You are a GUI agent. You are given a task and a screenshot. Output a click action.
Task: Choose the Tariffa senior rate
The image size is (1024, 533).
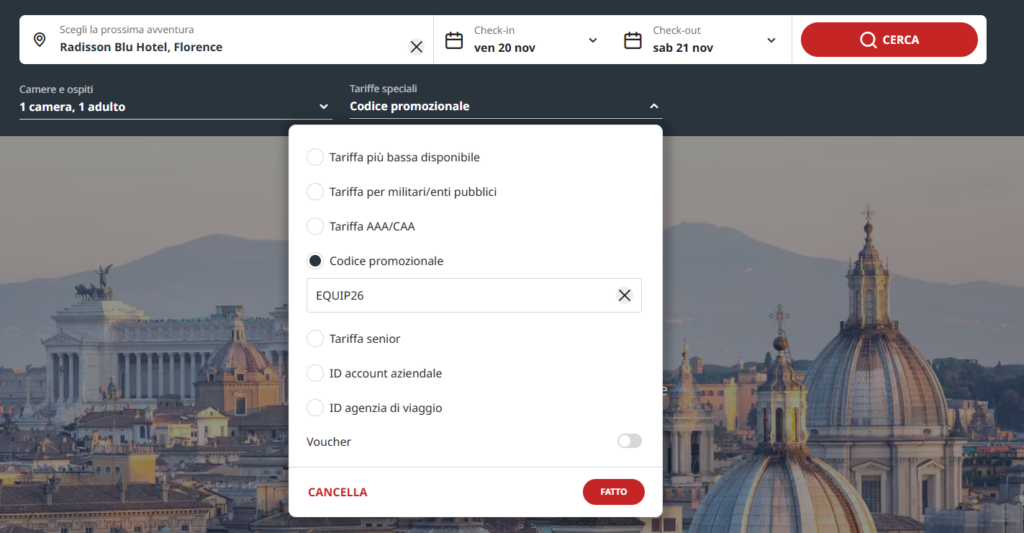pyautogui.click(x=315, y=339)
